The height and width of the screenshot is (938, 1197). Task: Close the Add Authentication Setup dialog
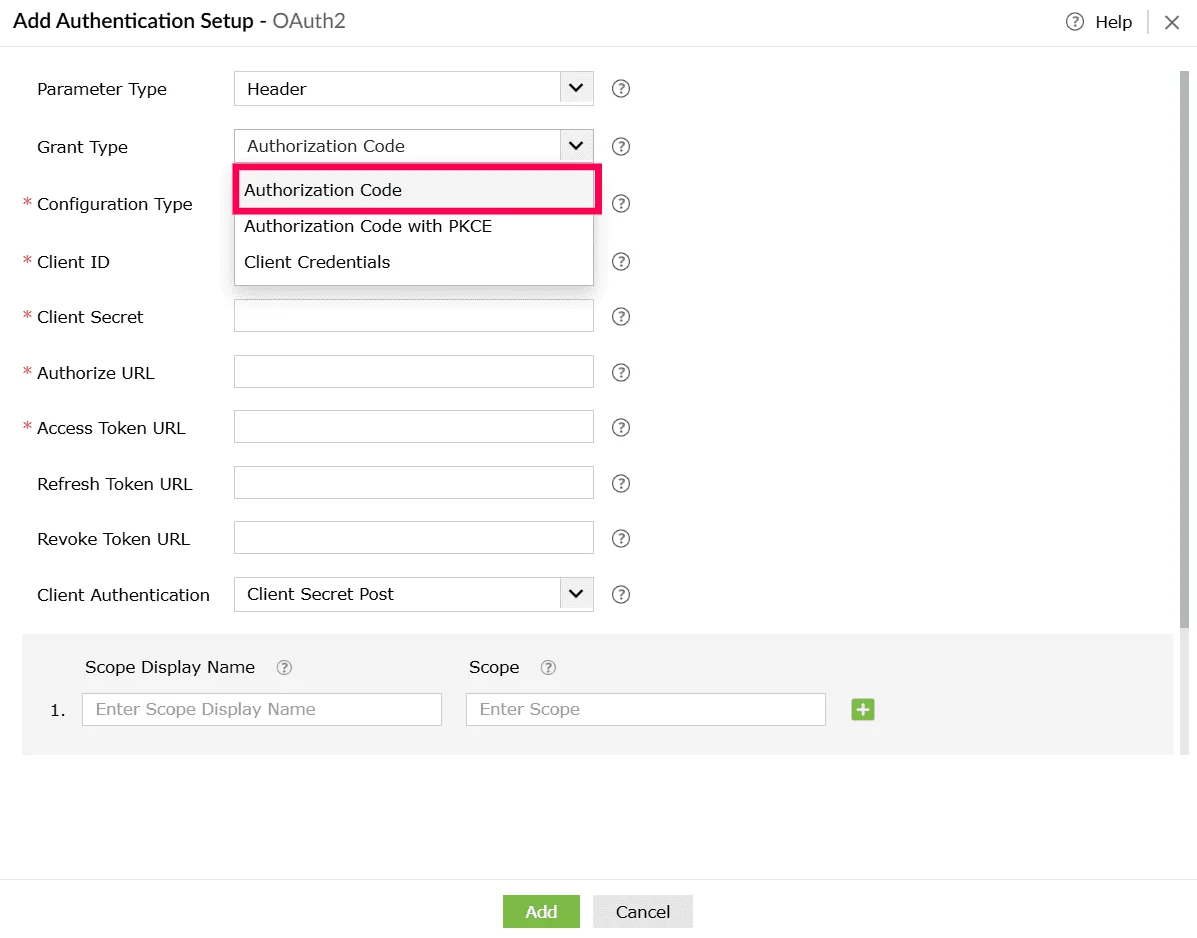[x=1172, y=22]
